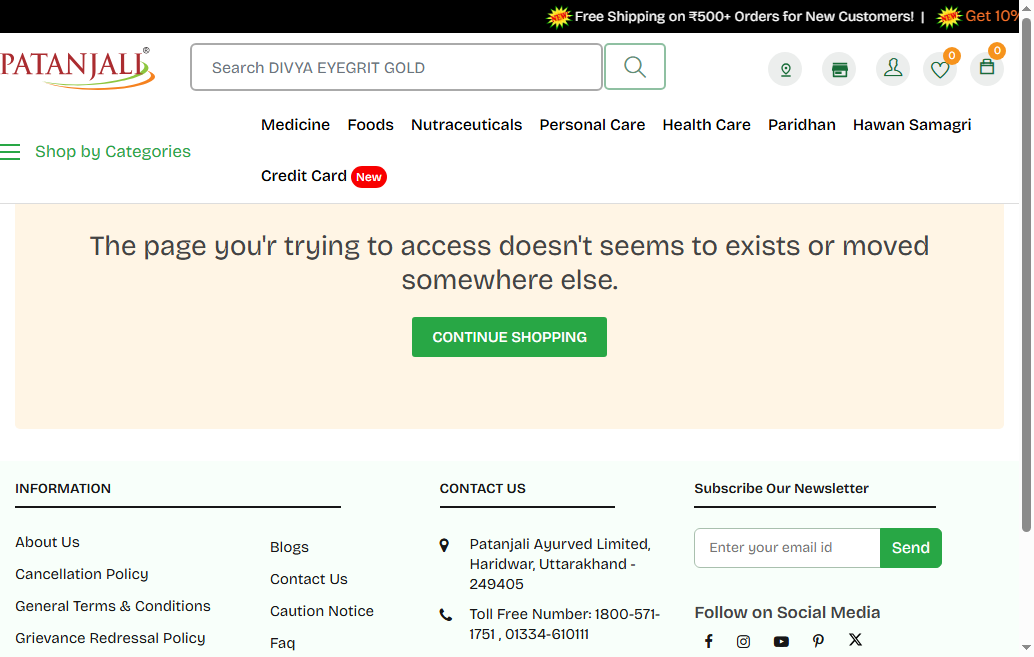Visit the Facebook social icon
Image resolution: width=1034 pixels, height=657 pixels.
[708, 641]
